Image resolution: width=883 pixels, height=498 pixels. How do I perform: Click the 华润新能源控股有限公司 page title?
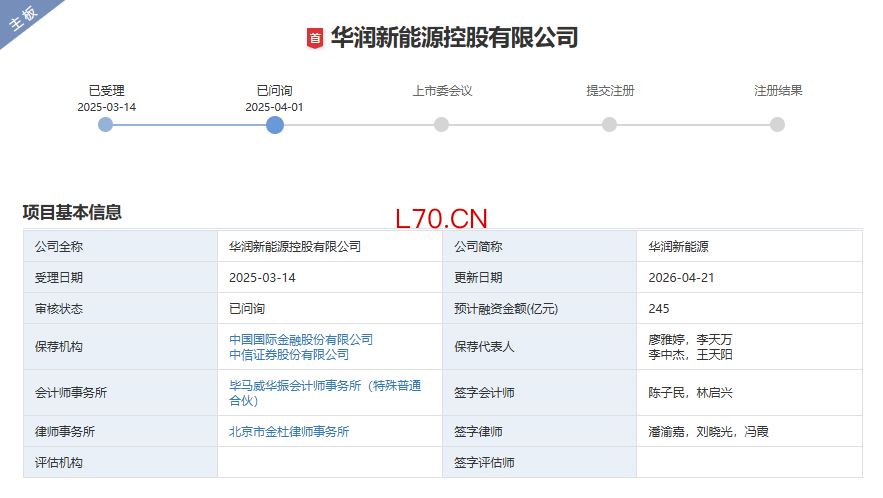point(454,38)
